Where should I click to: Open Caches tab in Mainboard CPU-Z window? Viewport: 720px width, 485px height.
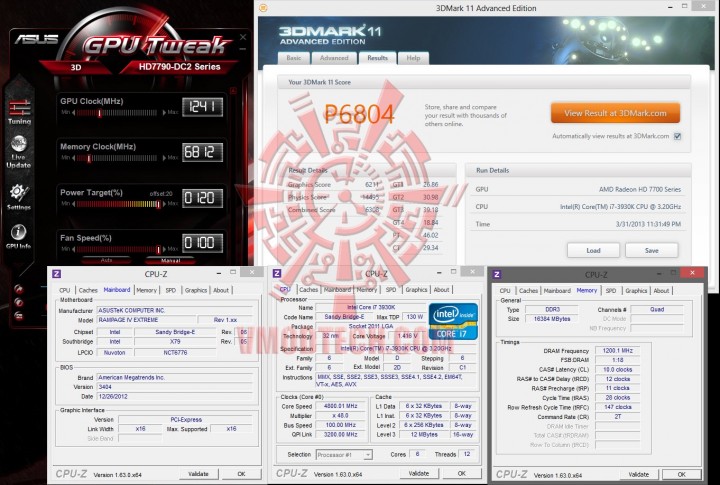pos(88,290)
